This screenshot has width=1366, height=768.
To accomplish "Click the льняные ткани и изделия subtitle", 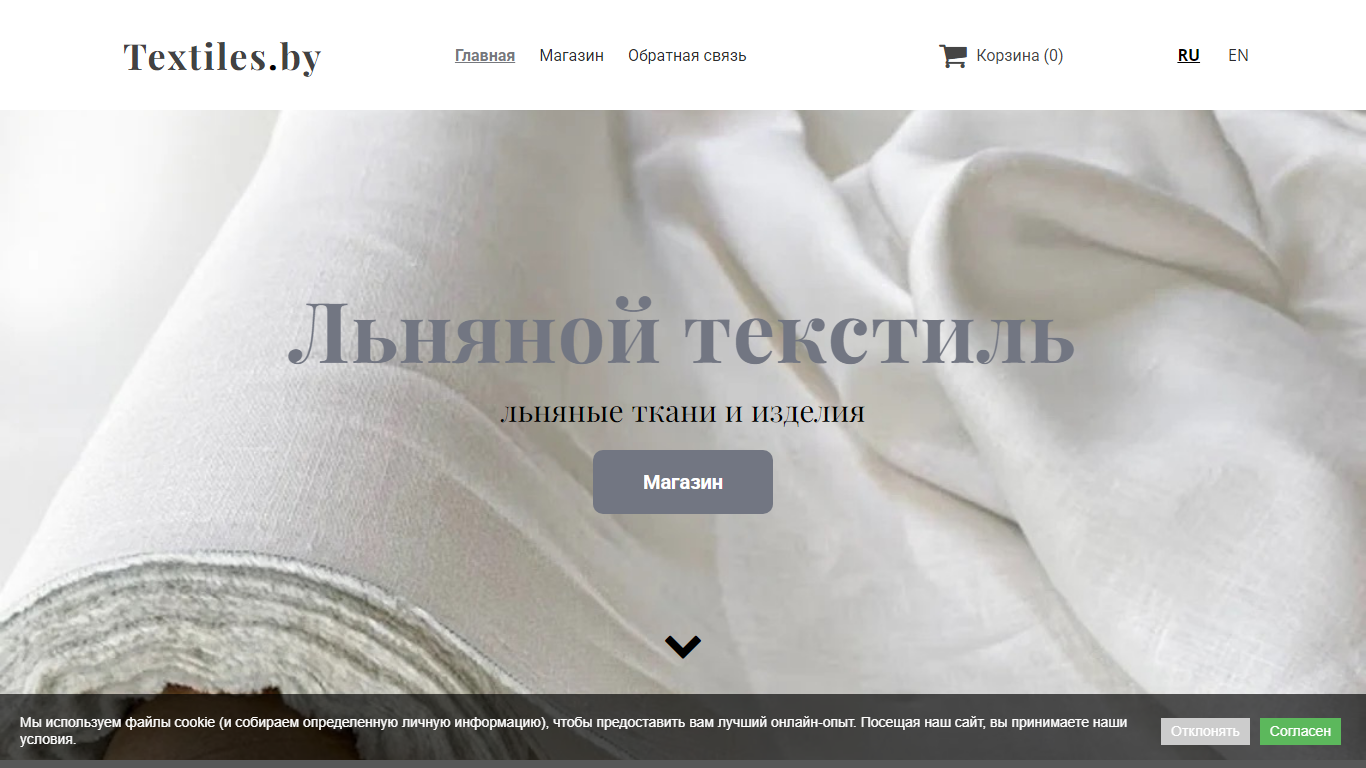I will pos(683,412).
